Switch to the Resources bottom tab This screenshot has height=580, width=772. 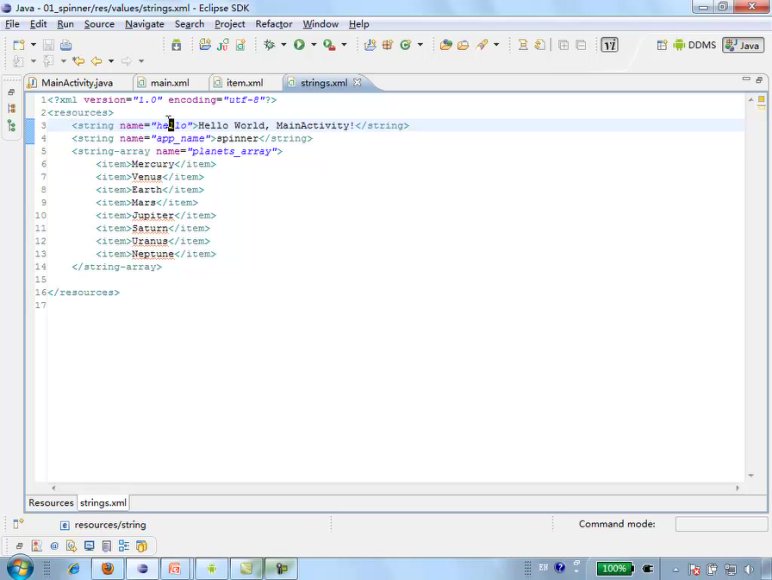coord(51,503)
